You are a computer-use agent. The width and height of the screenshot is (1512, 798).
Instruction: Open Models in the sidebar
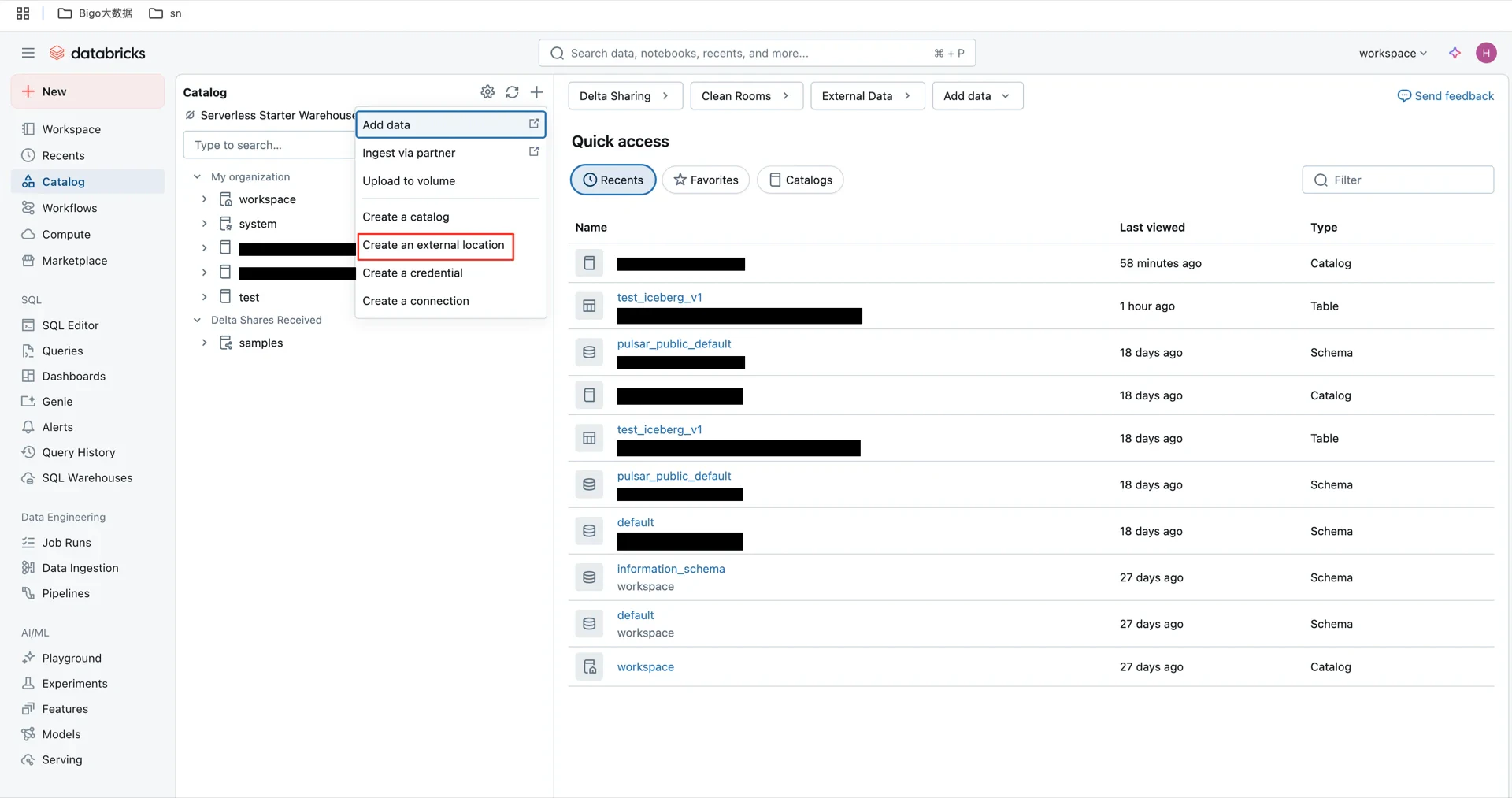(x=87, y=734)
